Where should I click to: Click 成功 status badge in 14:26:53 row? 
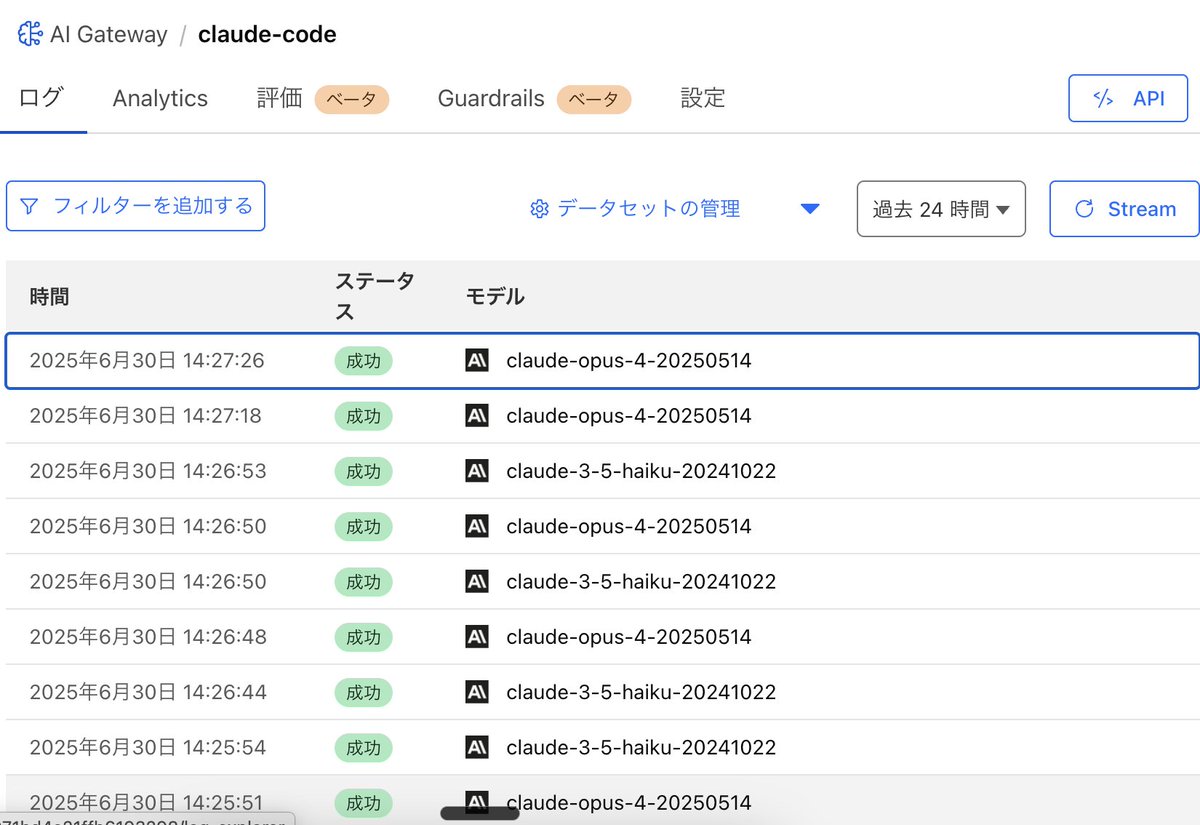point(363,471)
